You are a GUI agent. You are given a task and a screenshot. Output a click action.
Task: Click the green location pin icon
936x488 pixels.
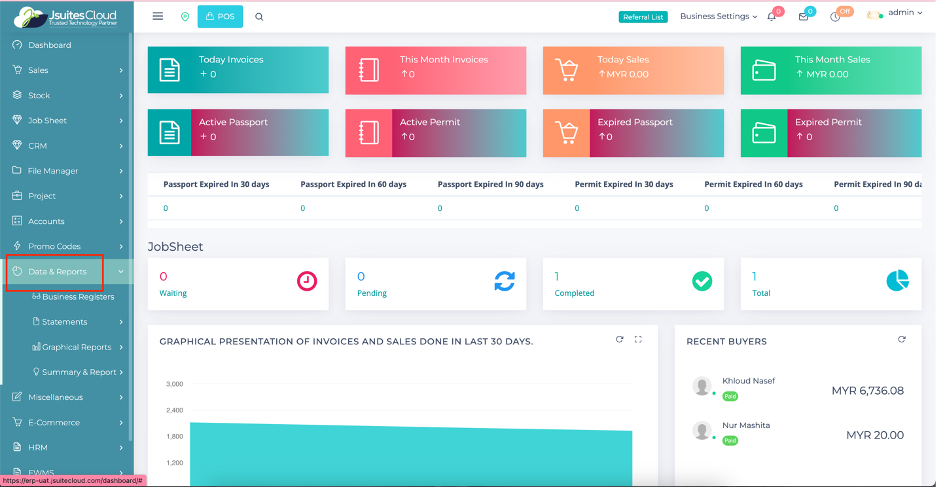(184, 17)
